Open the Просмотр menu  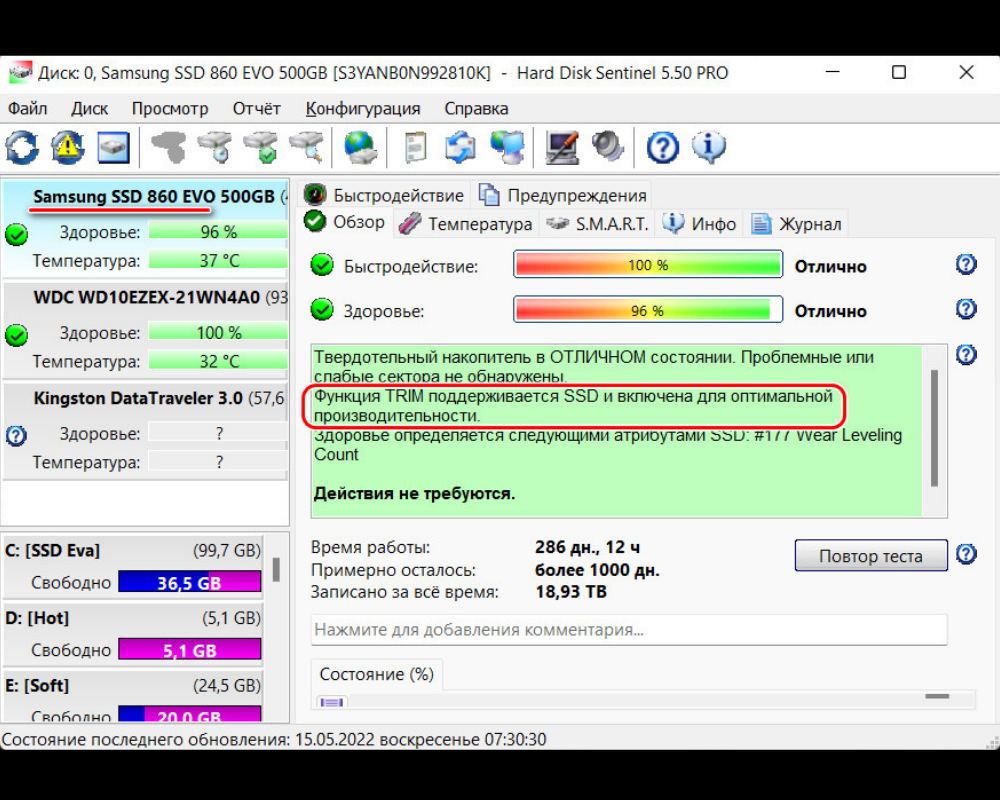point(170,108)
